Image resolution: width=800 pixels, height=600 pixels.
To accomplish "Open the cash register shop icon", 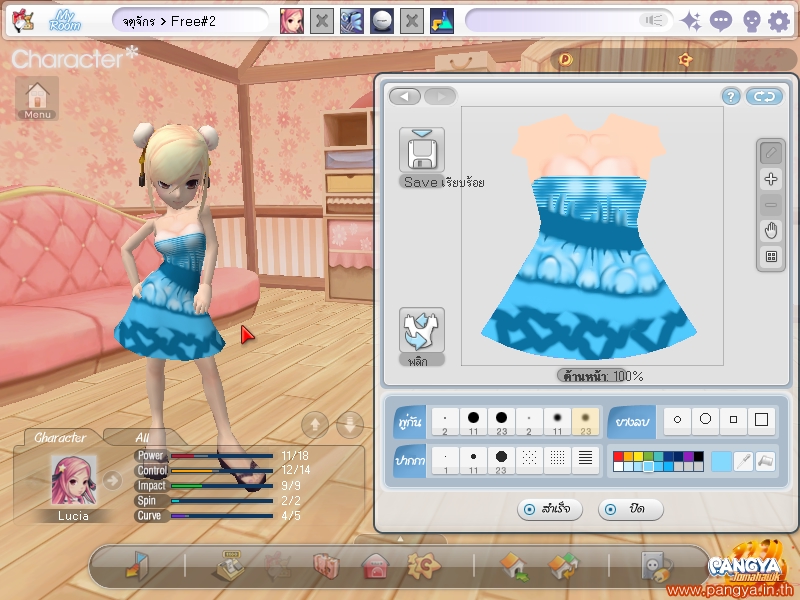I will click(230, 565).
